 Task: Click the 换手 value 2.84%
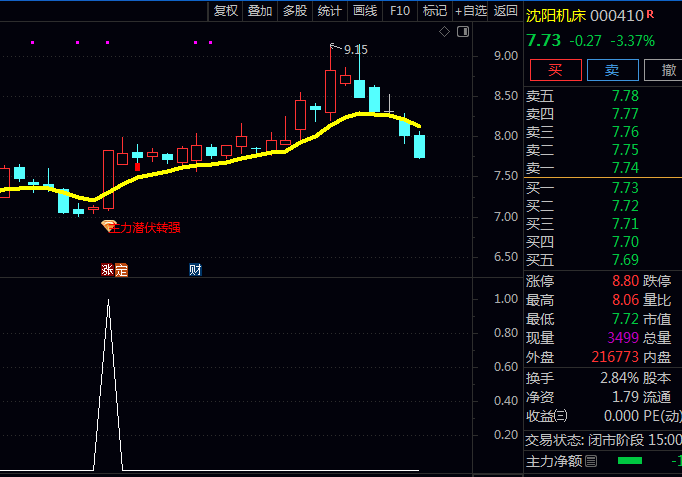click(619, 378)
